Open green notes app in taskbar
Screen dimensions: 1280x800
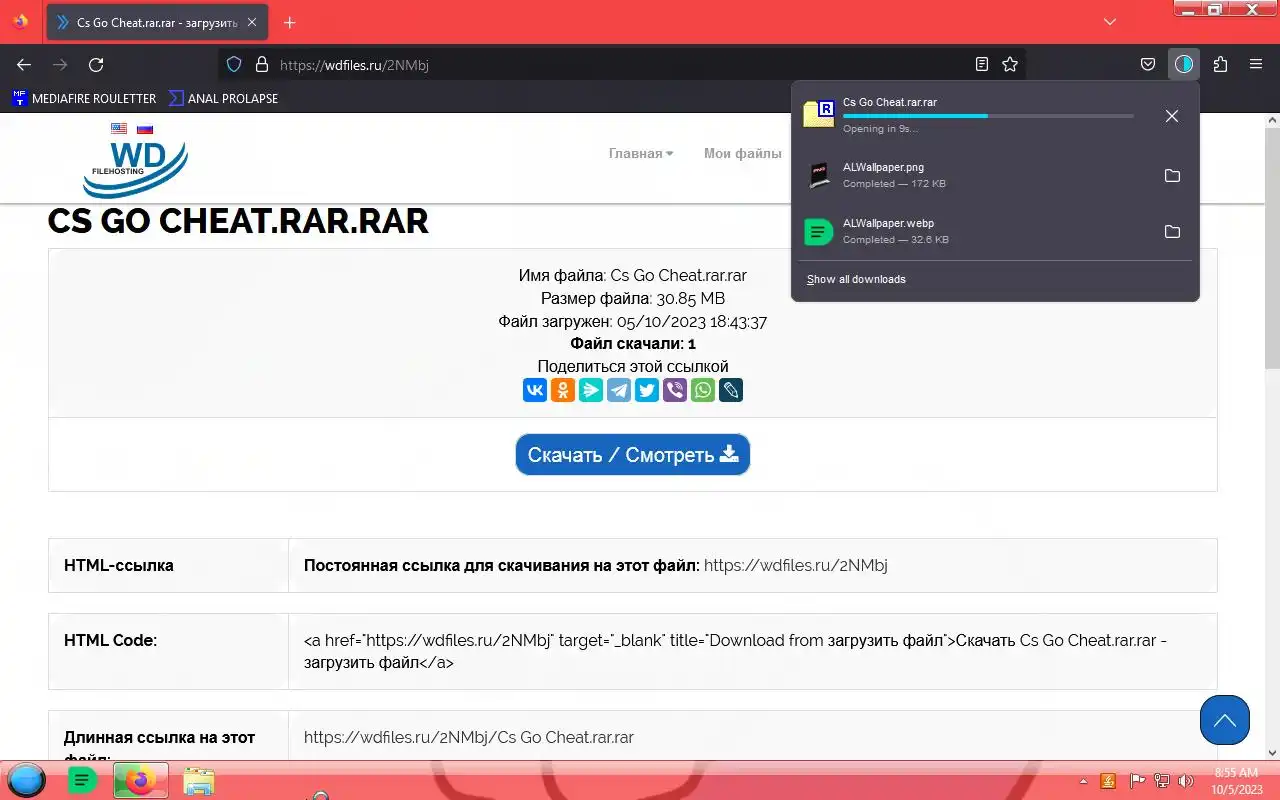point(83,780)
